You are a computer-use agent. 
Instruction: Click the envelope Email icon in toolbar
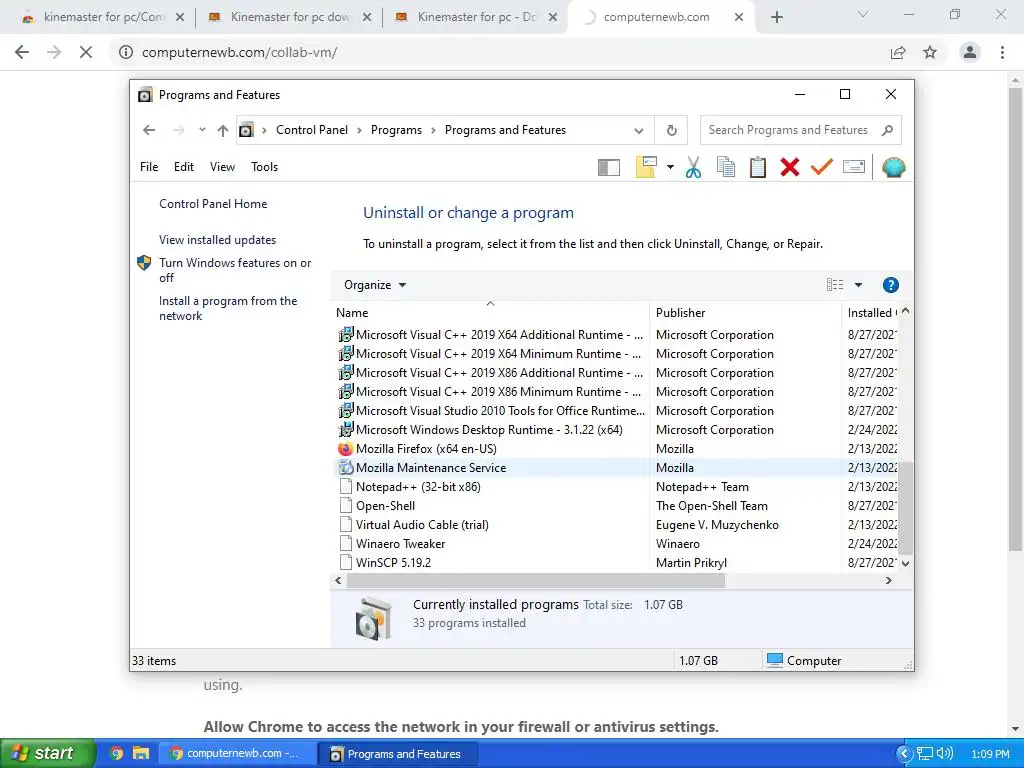(x=854, y=167)
